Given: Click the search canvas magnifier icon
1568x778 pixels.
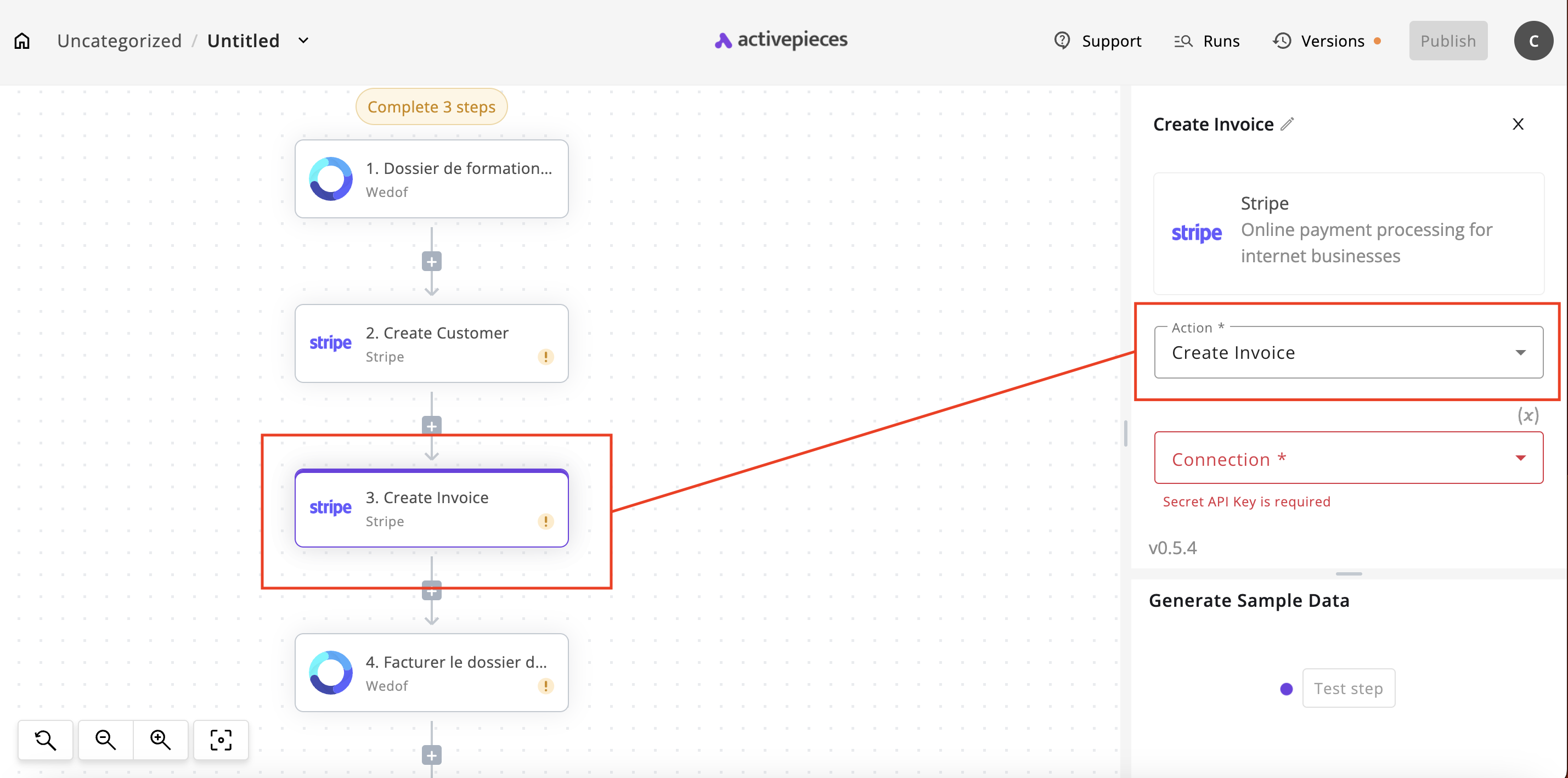Looking at the screenshot, I should click(46, 740).
